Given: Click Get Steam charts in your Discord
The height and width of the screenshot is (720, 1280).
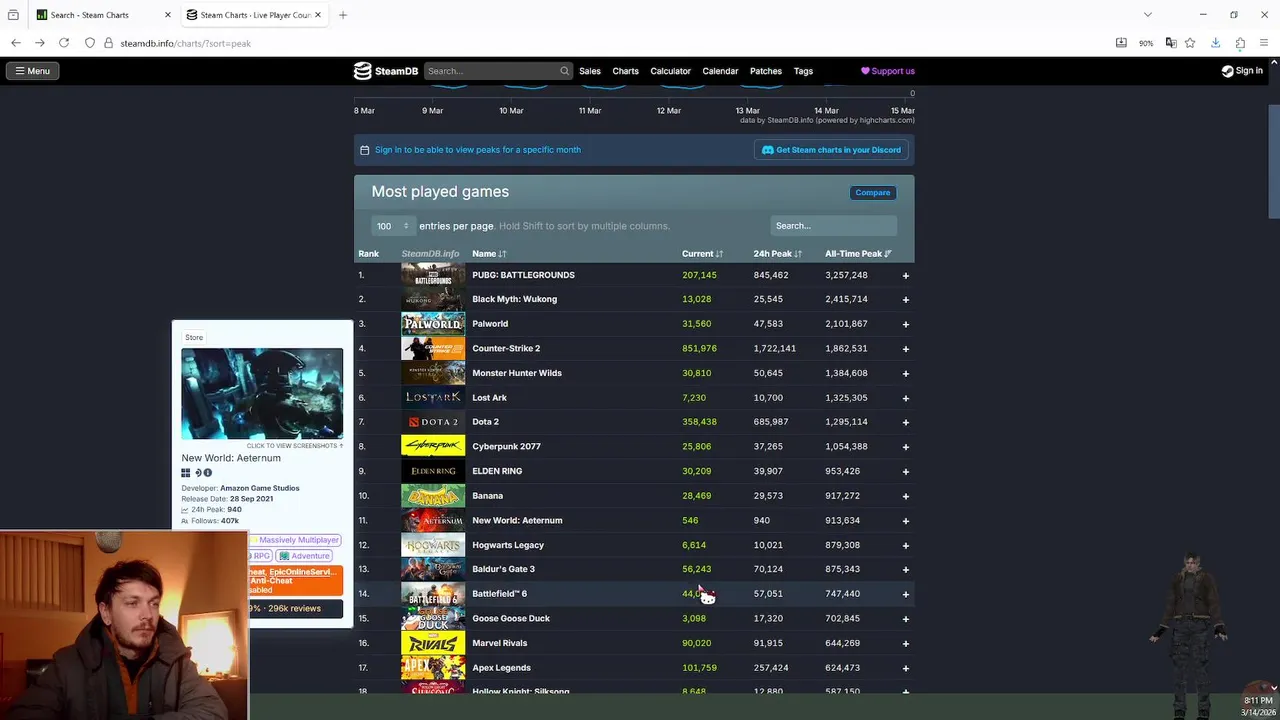Looking at the screenshot, I should tap(831, 150).
